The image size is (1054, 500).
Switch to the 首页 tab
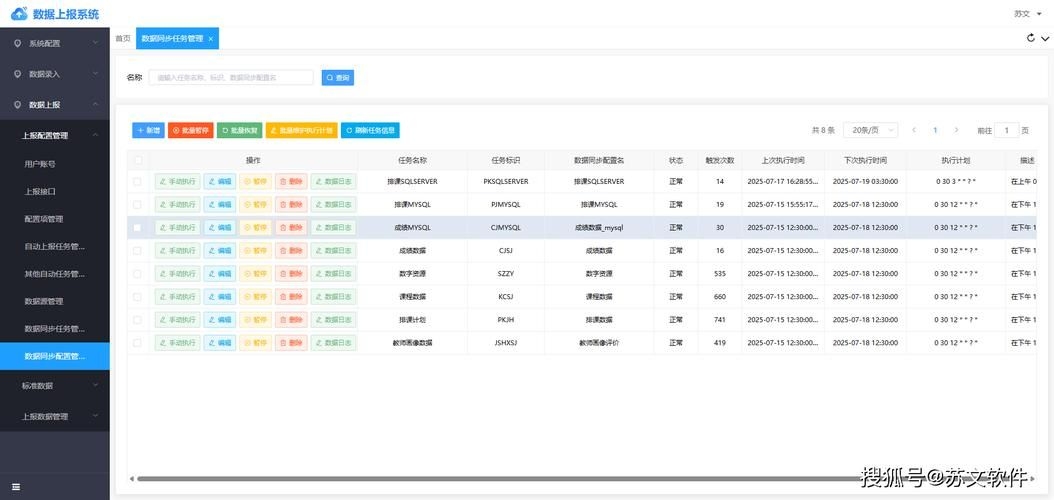click(122, 38)
